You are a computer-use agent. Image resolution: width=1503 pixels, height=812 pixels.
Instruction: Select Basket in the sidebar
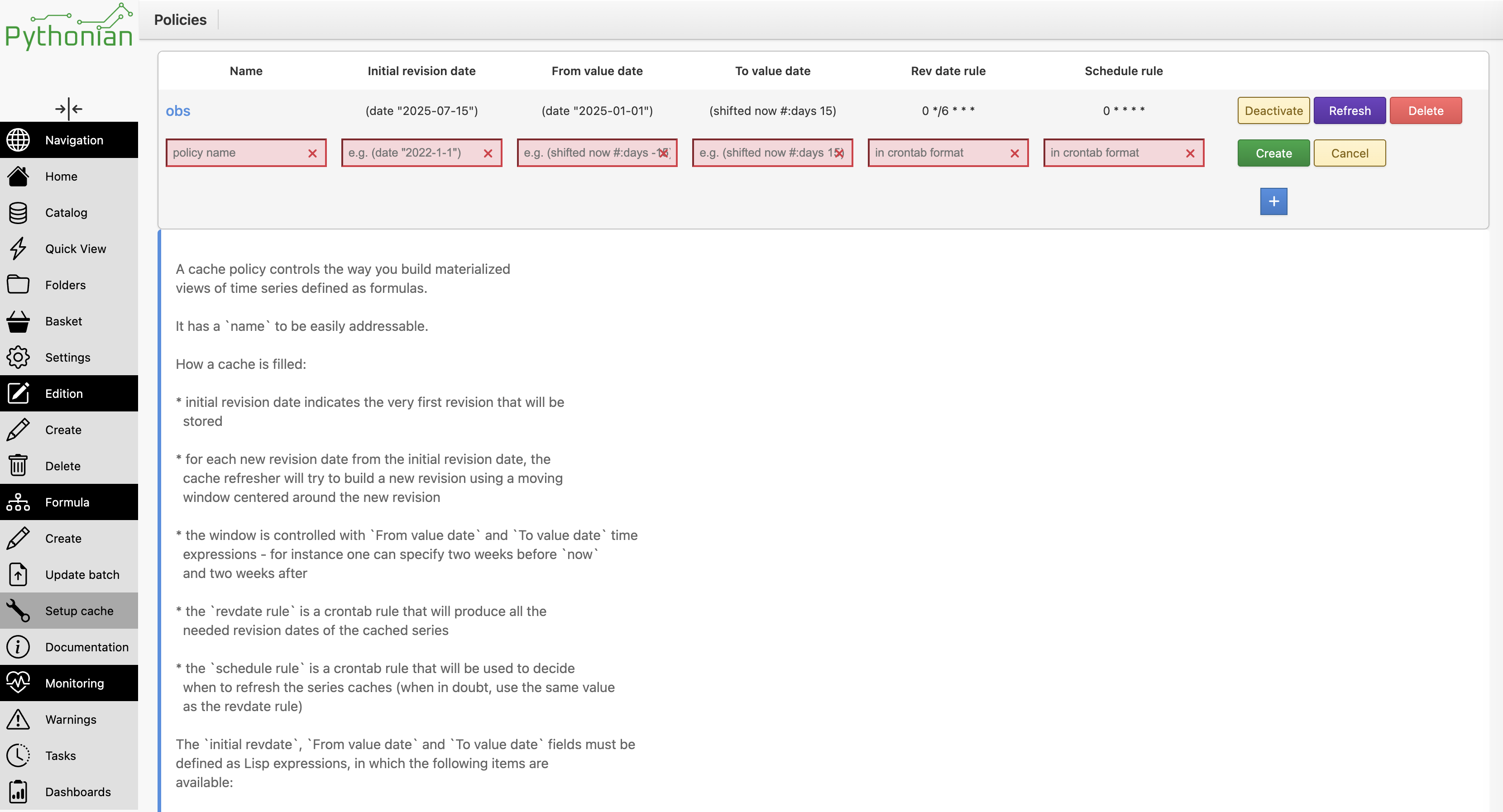coord(69,321)
